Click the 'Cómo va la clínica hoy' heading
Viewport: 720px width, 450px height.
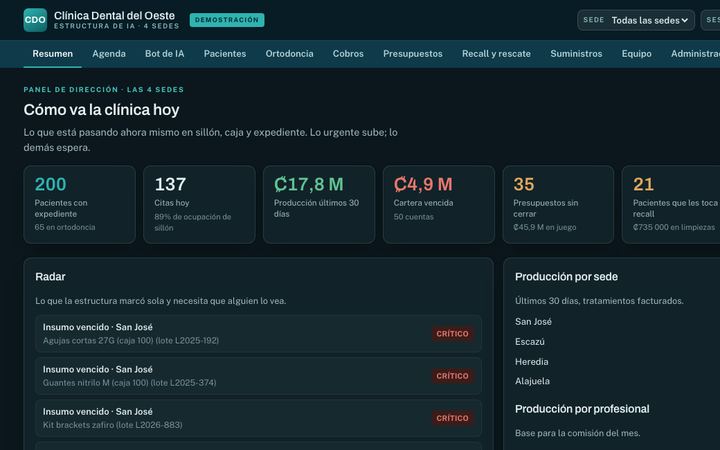[x=101, y=110]
